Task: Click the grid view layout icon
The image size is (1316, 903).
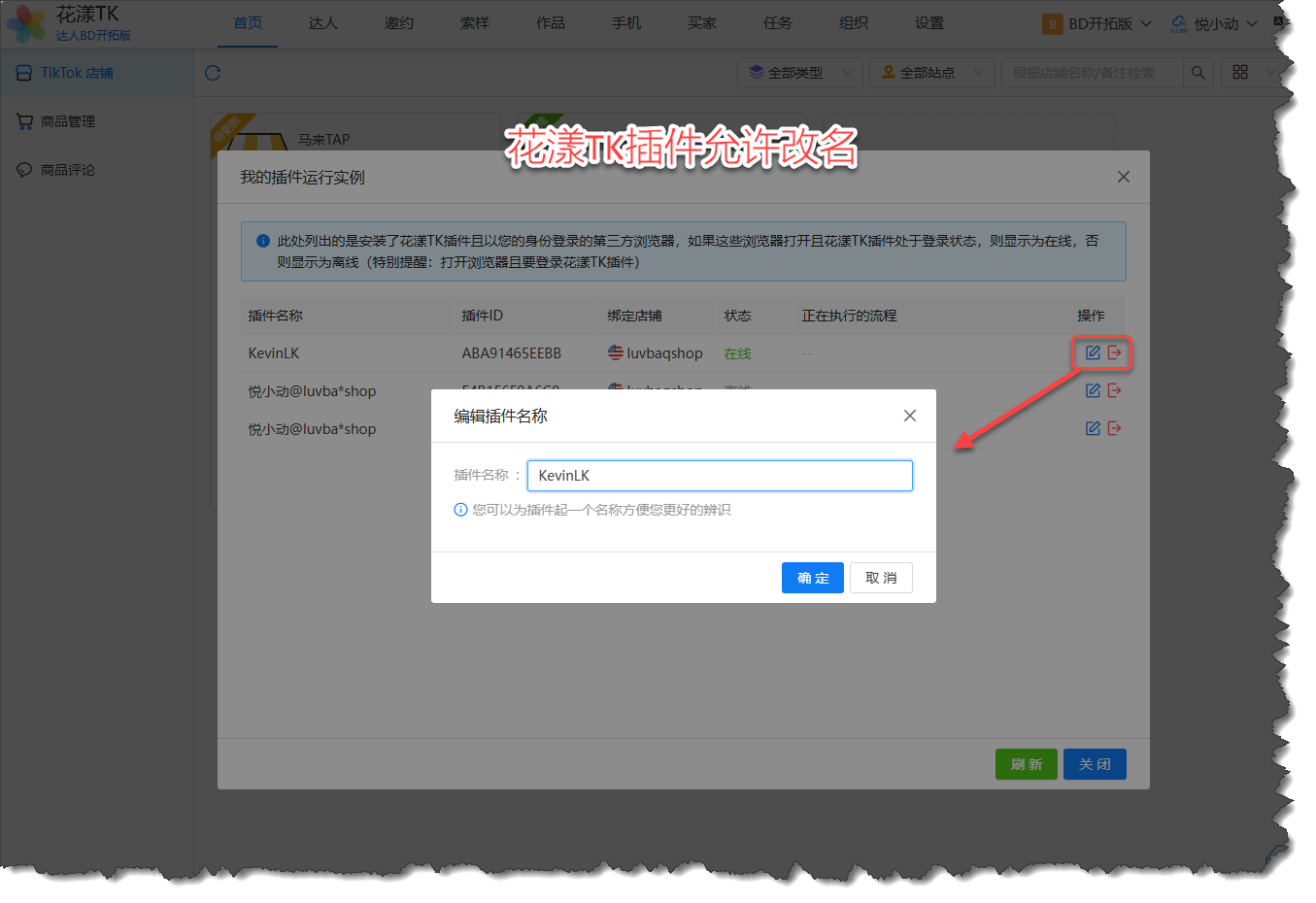Action: pyautogui.click(x=1240, y=73)
